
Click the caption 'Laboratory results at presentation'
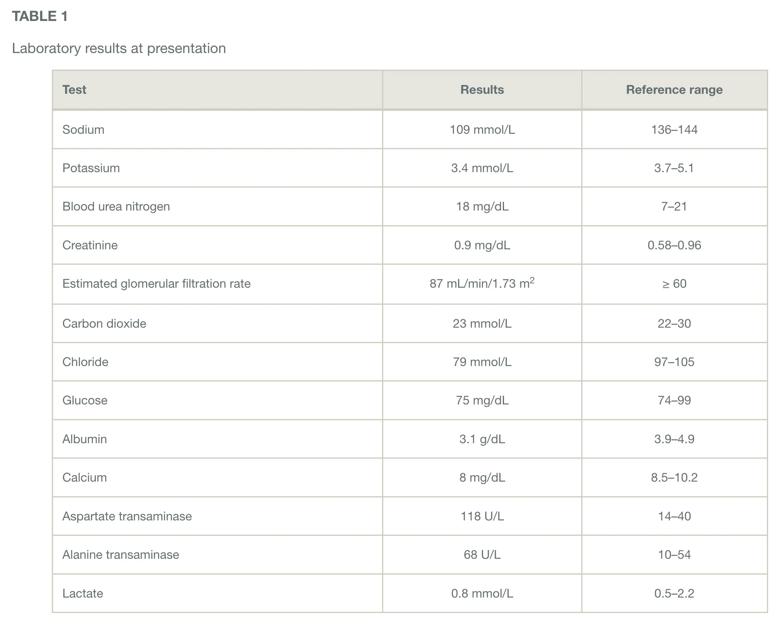119,48
